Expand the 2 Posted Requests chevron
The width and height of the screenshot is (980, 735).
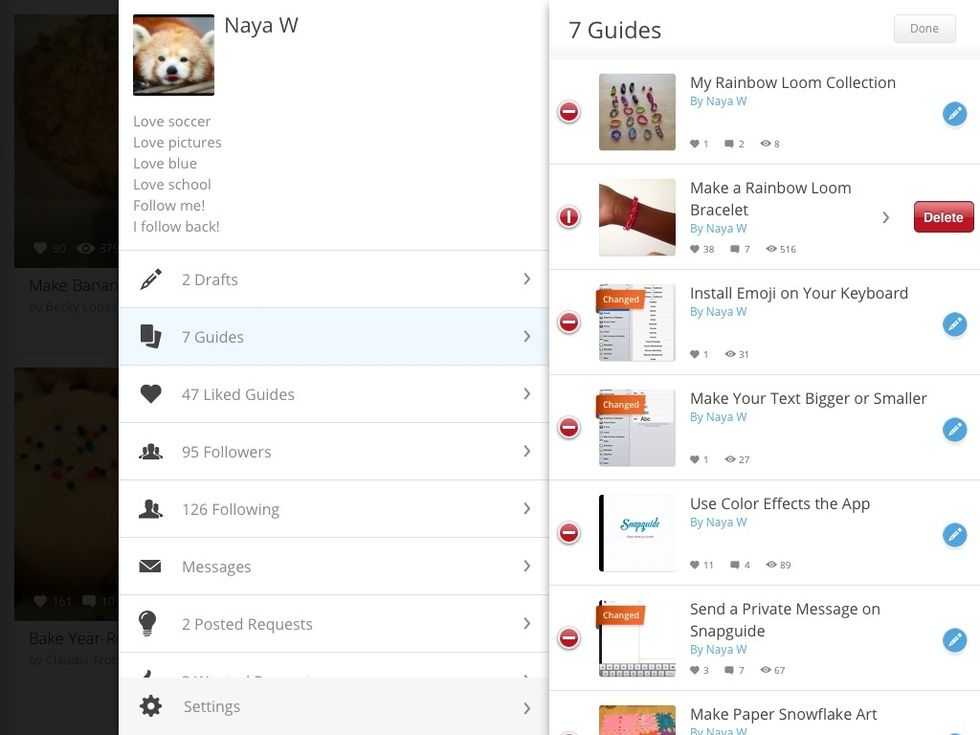pyautogui.click(x=527, y=624)
